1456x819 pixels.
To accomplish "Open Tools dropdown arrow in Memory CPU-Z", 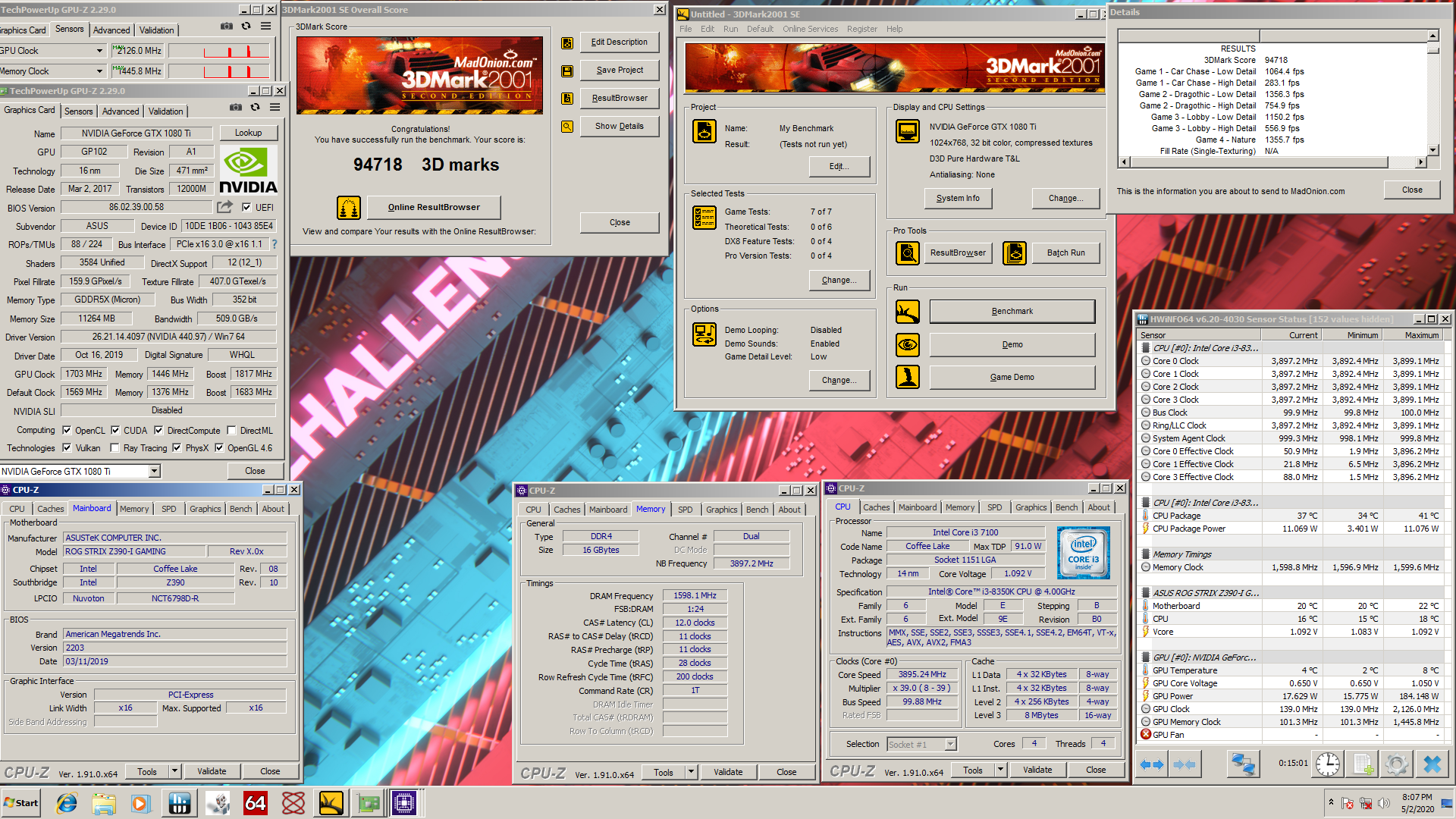I will click(691, 772).
